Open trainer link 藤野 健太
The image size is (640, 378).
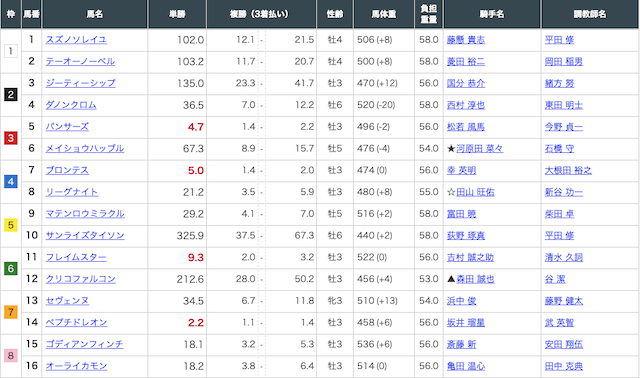564,301
